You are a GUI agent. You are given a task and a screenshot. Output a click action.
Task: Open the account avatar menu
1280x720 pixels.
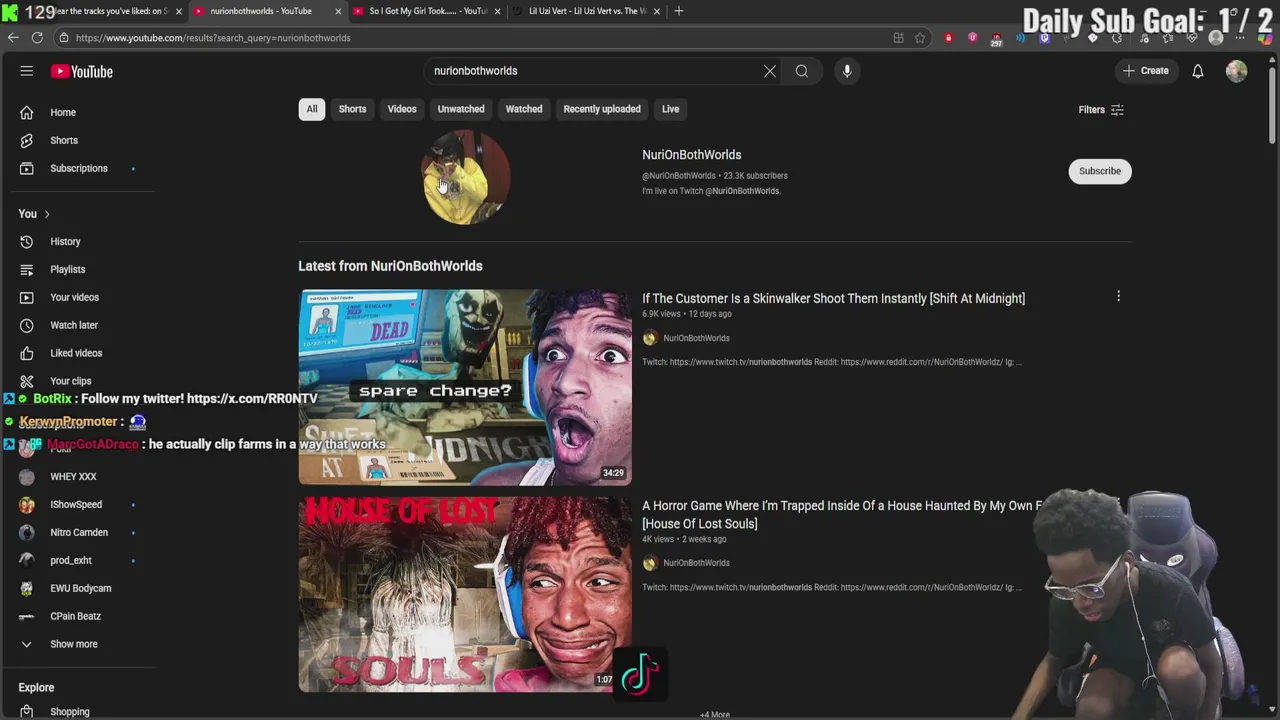tap(1237, 71)
